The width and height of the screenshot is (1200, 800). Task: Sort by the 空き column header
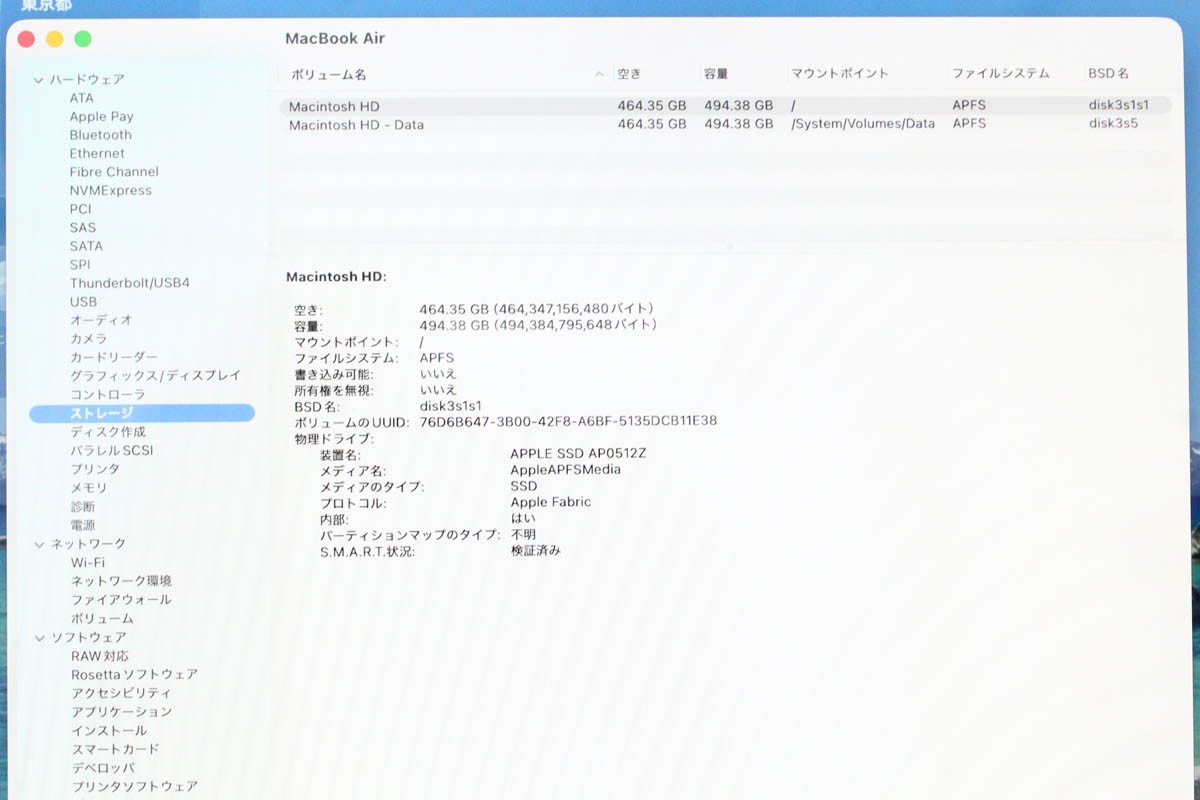629,74
